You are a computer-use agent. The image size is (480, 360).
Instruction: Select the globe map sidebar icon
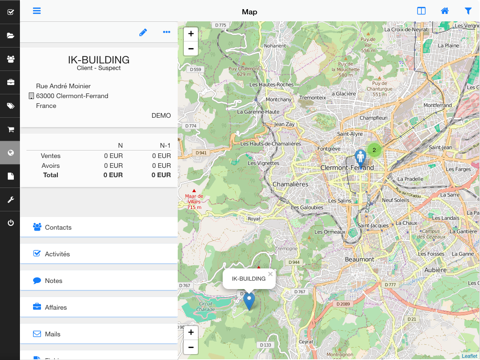[11, 153]
